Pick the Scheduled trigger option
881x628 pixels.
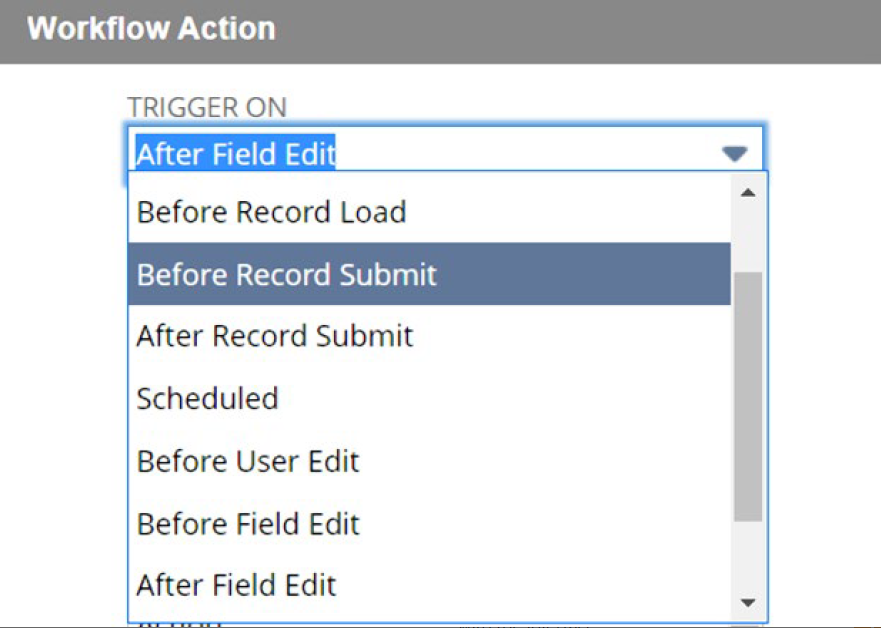[208, 398]
